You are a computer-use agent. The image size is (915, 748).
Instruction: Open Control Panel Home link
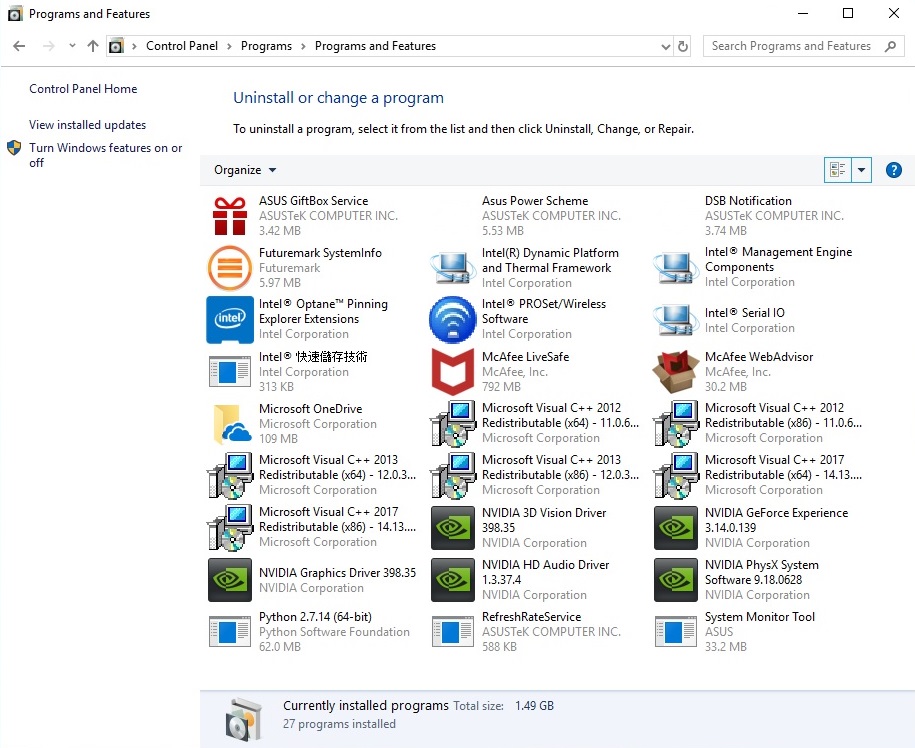(x=83, y=89)
